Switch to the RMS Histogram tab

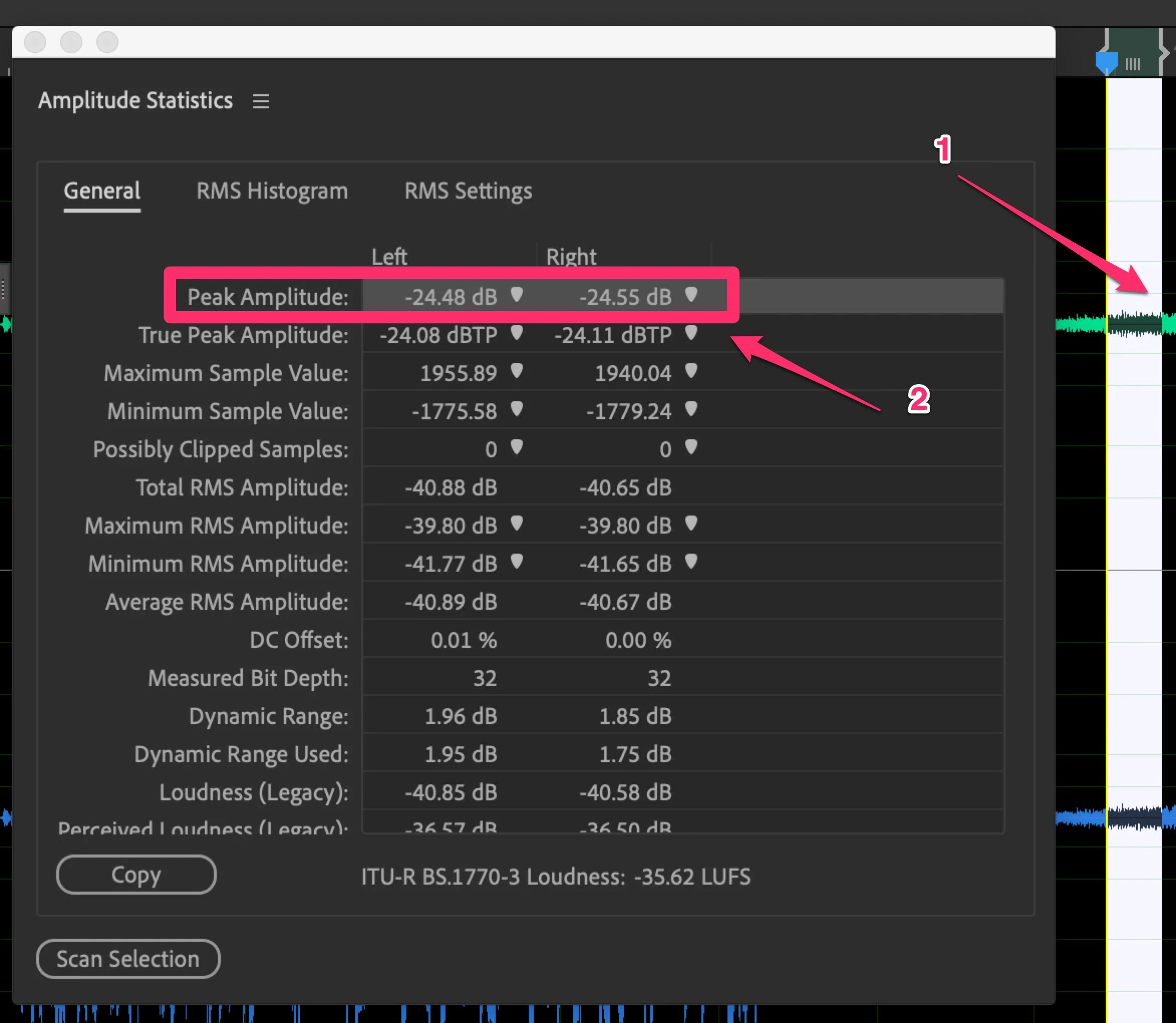(272, 191)
